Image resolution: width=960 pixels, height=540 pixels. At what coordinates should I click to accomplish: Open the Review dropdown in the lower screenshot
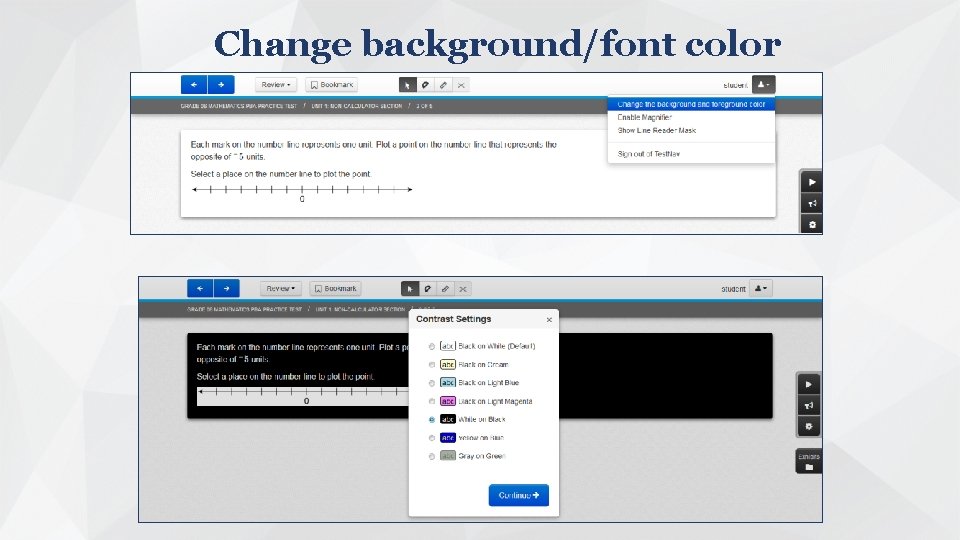(280, 288)
